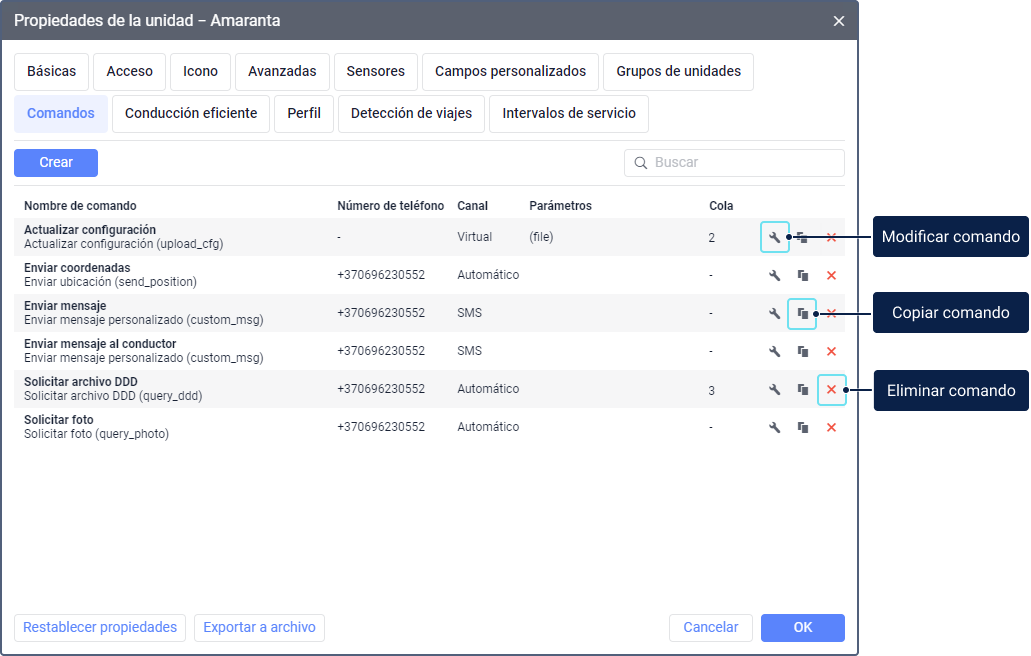Image resolution: width=1031 pixels, height=656 pixels.
Task: Close the unit properties dialog
Action: (838, 21)
